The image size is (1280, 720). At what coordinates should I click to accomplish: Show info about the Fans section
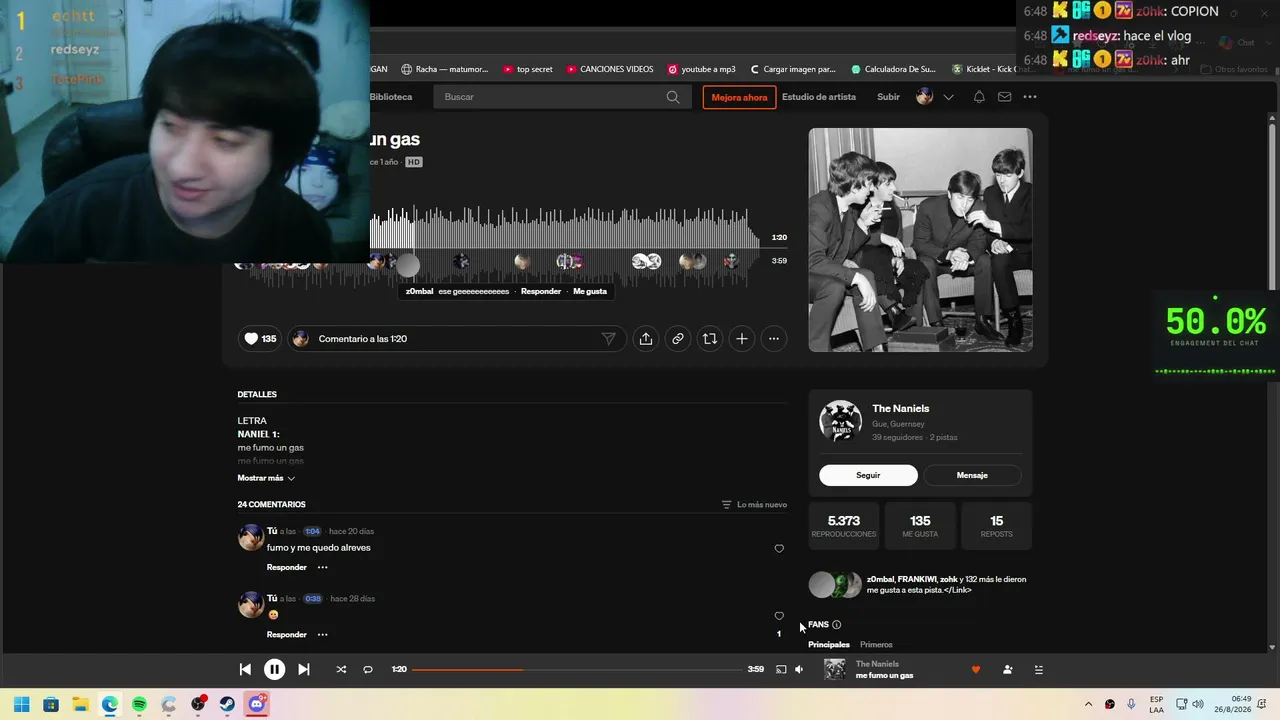(837, 625)
